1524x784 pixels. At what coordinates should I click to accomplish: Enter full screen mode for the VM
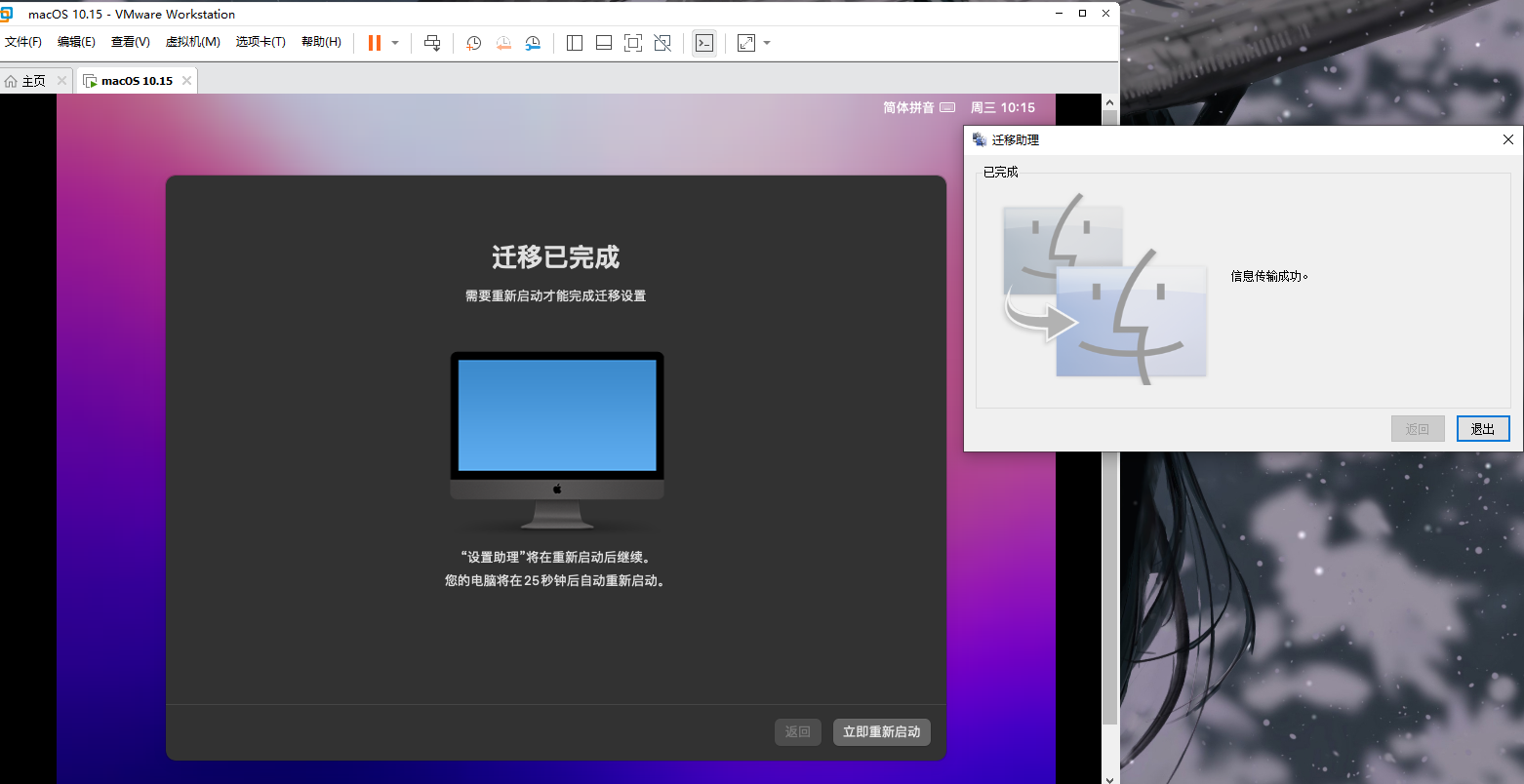coord(633,42)
